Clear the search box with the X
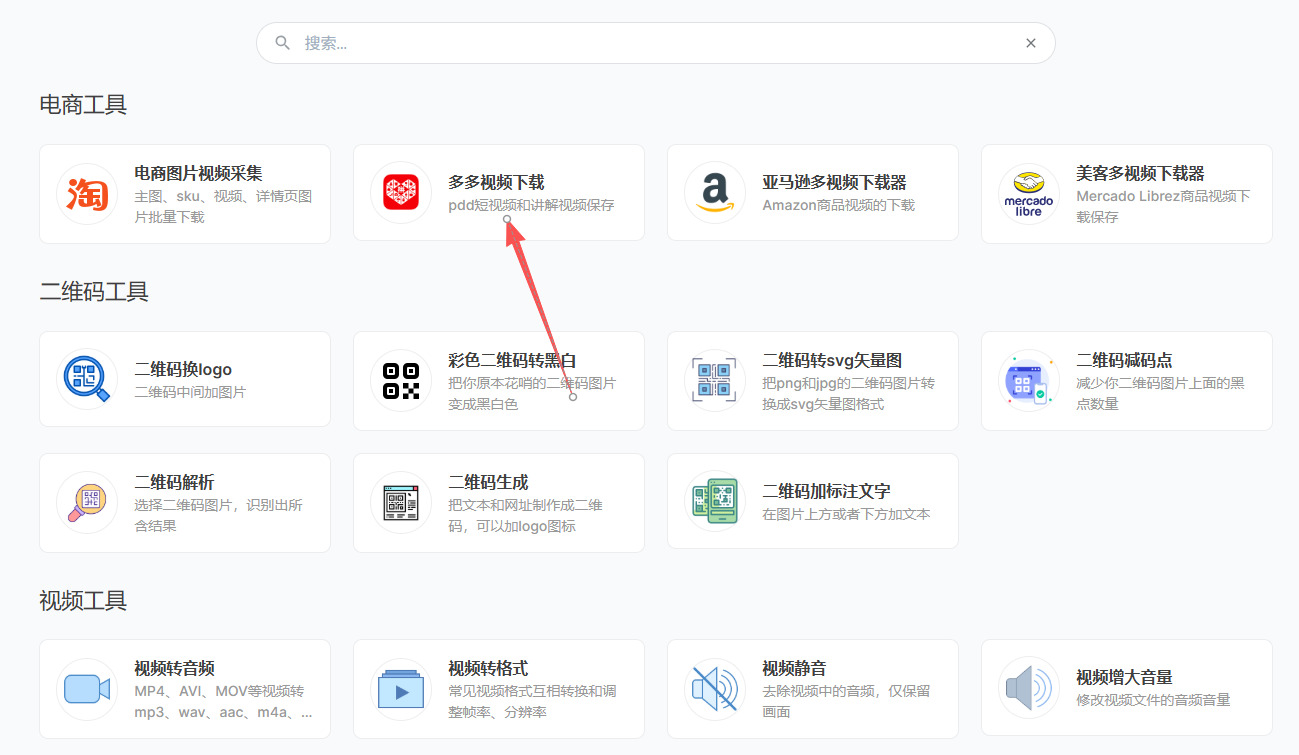The height and width of the screenshot is (755, 1299). tap(1031, 43)
